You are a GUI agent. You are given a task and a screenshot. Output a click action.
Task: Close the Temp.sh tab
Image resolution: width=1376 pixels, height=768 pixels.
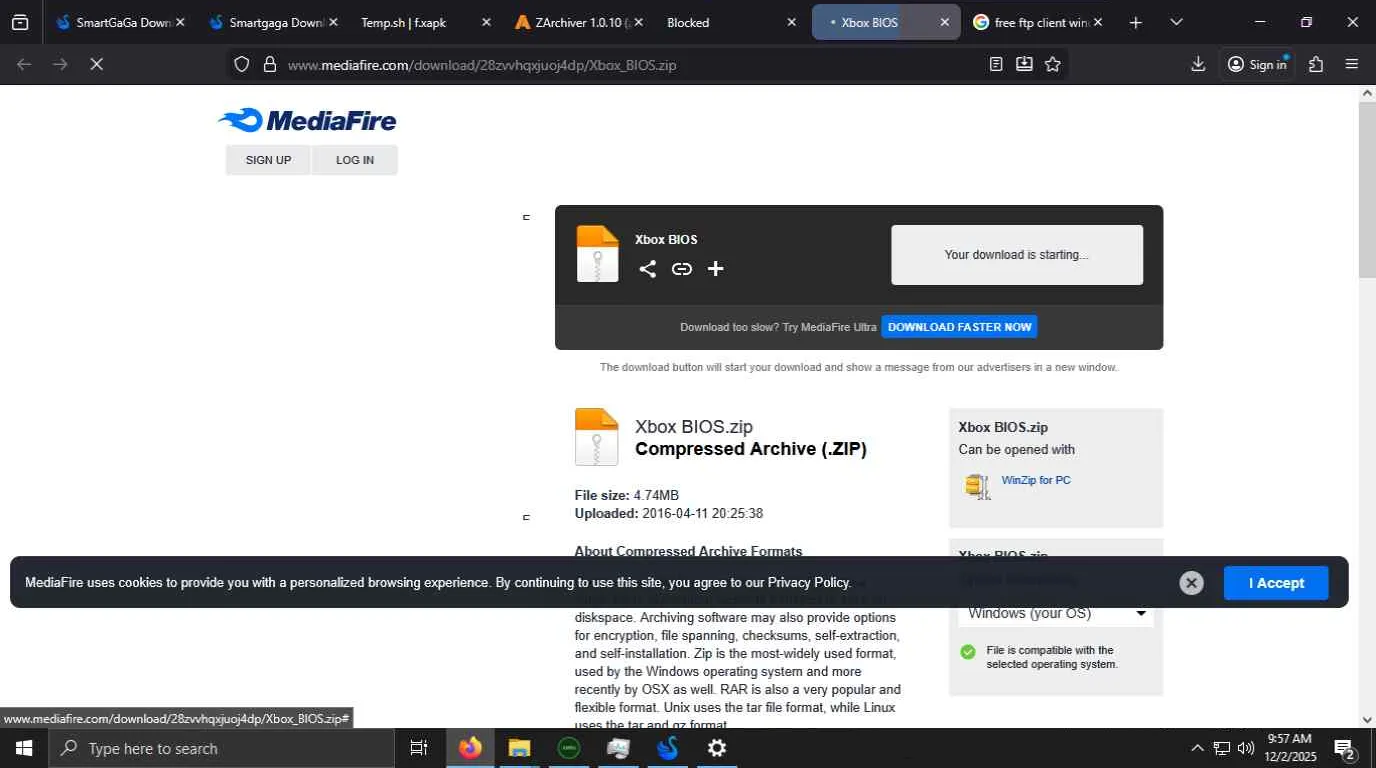(486, 22)
